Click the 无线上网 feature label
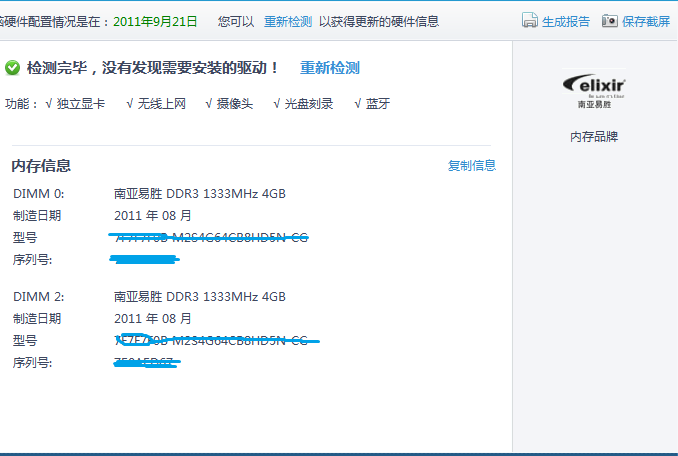 tap(162, 104)
